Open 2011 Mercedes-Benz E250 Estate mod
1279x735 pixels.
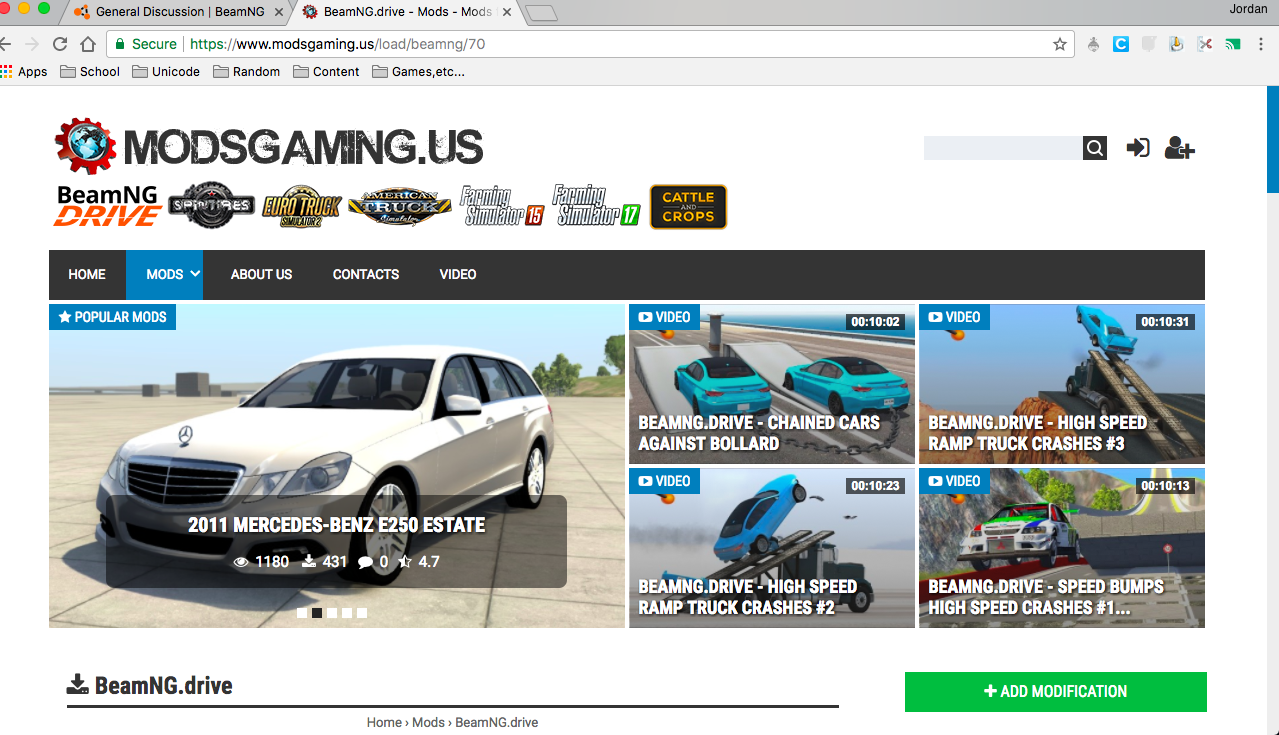[336, 525]
